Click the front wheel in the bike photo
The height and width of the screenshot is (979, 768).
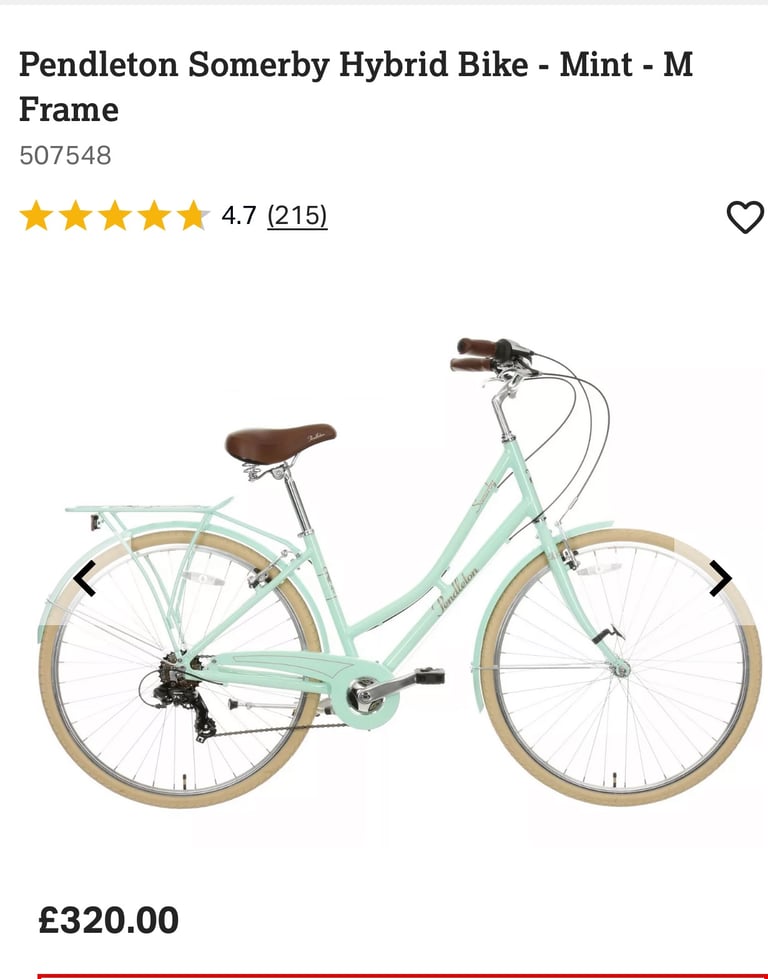(x=621, y=668)
